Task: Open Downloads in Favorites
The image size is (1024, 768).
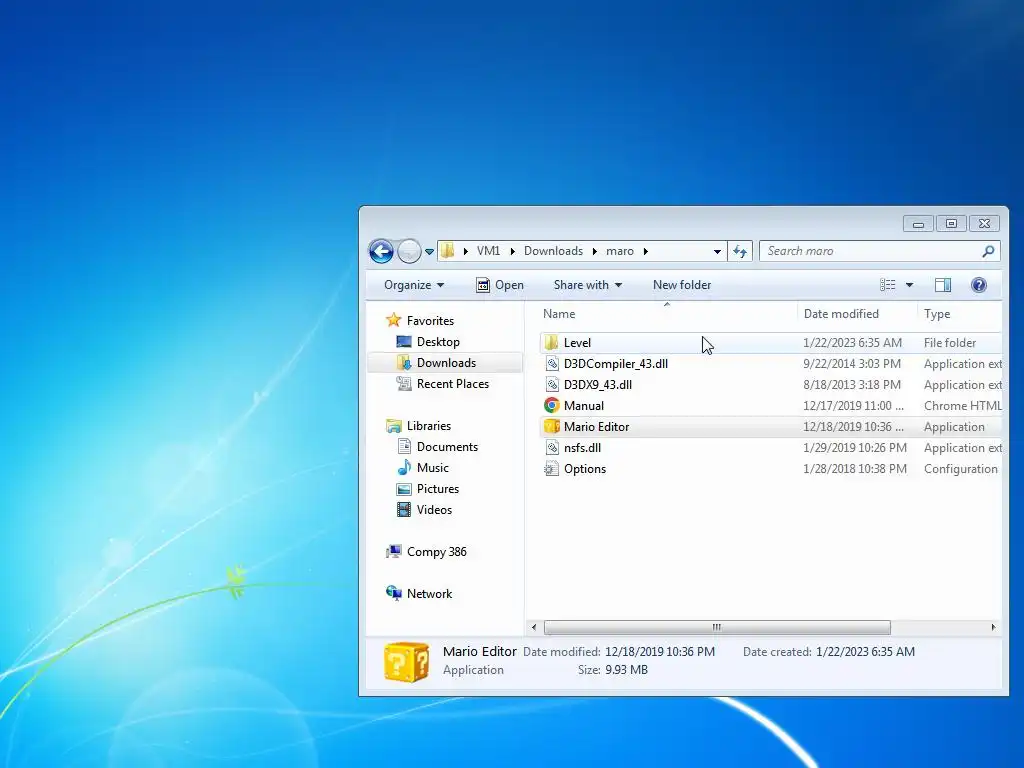Action: coord(446,362)
